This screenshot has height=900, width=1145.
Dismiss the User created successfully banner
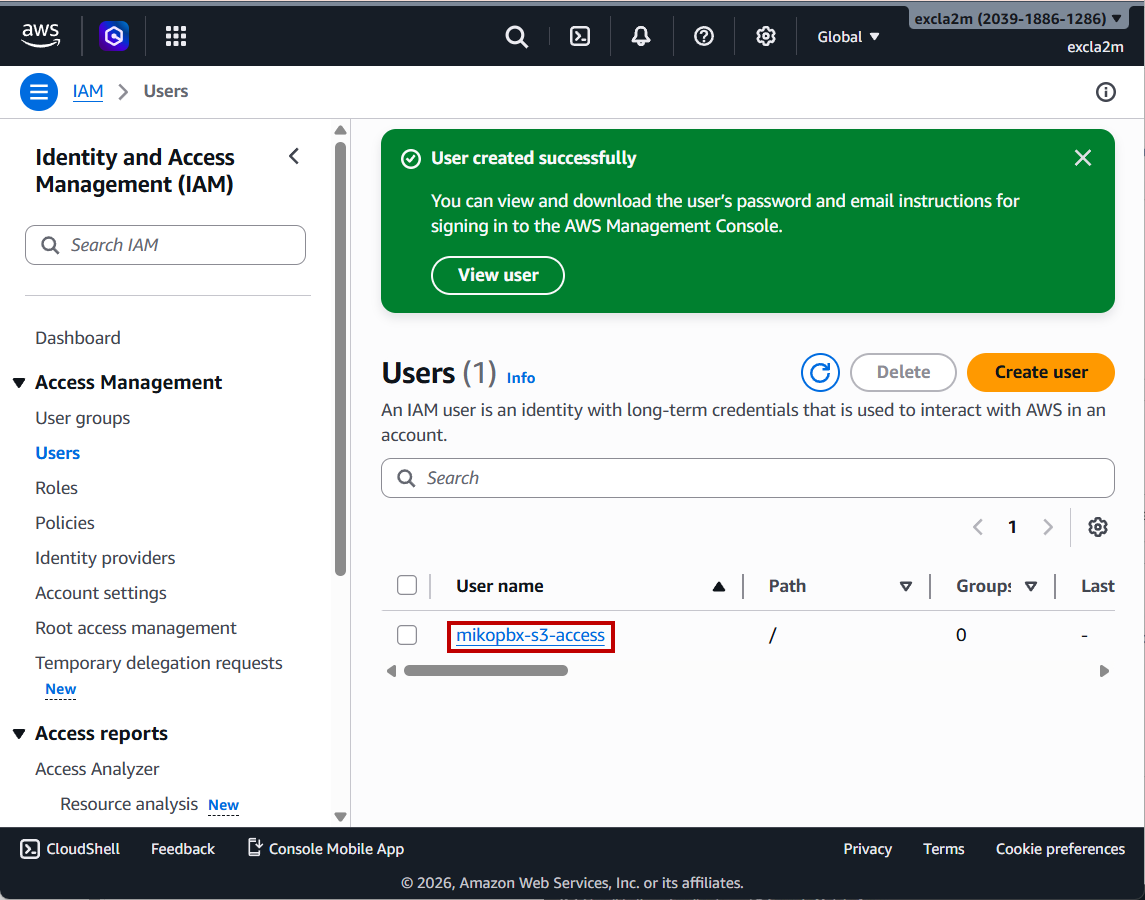click(1083, 158)
